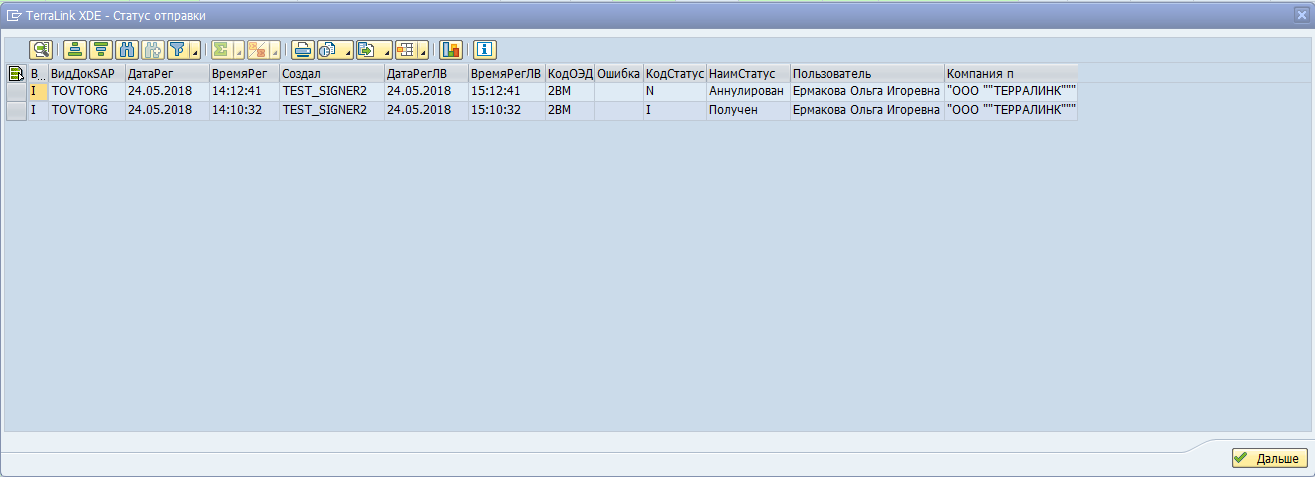The height and width of the screenshot is (477, 1315).
Task: Select the row with status Аннулирован
Action: point(16,91)
